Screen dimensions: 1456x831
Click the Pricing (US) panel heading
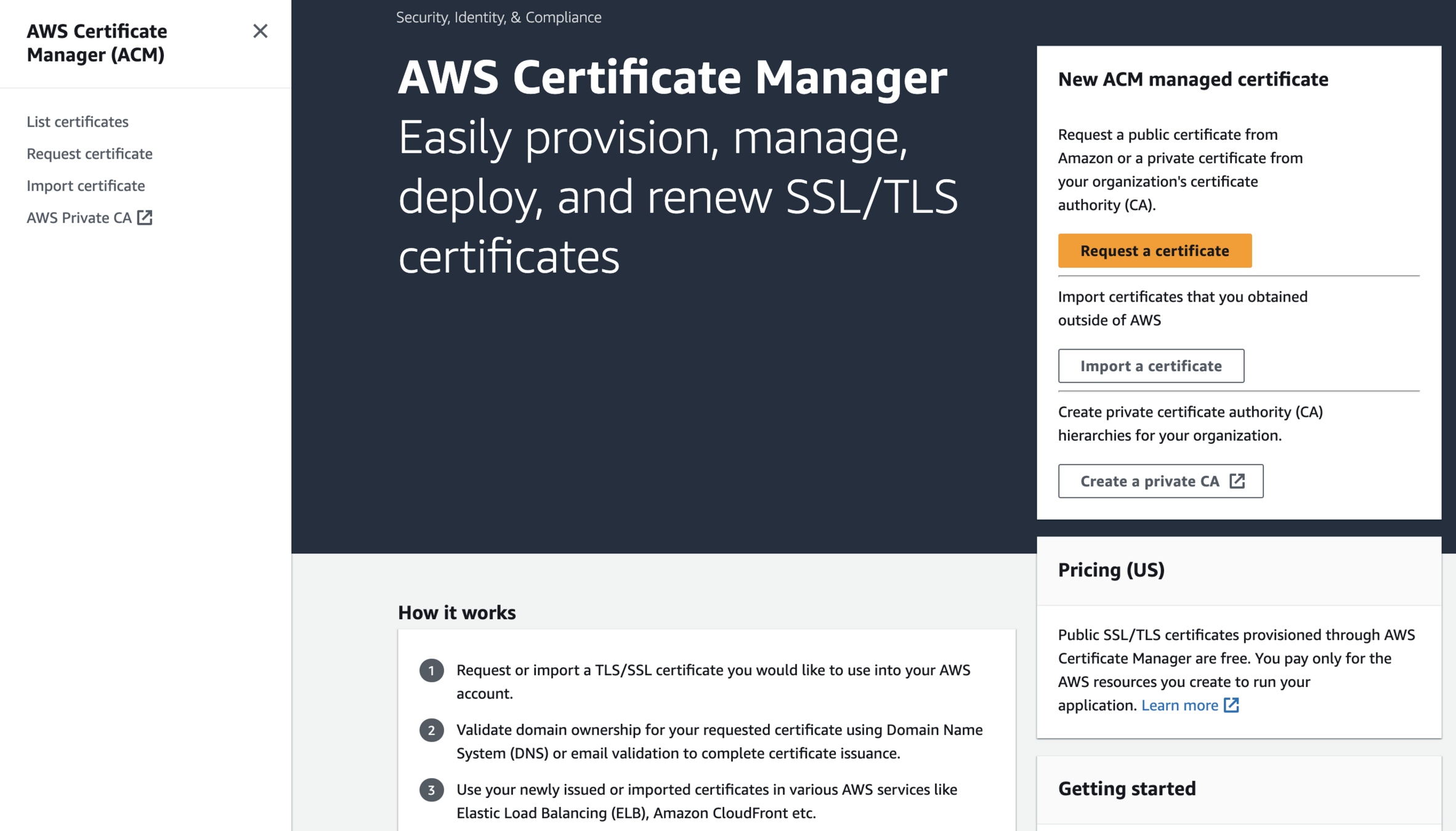[1111, 569]
